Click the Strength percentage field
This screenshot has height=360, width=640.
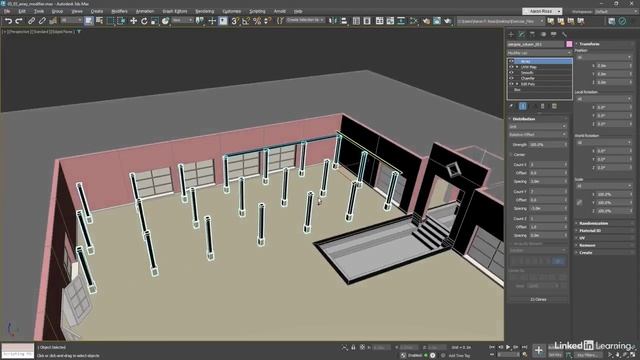(x=546, y=144)
